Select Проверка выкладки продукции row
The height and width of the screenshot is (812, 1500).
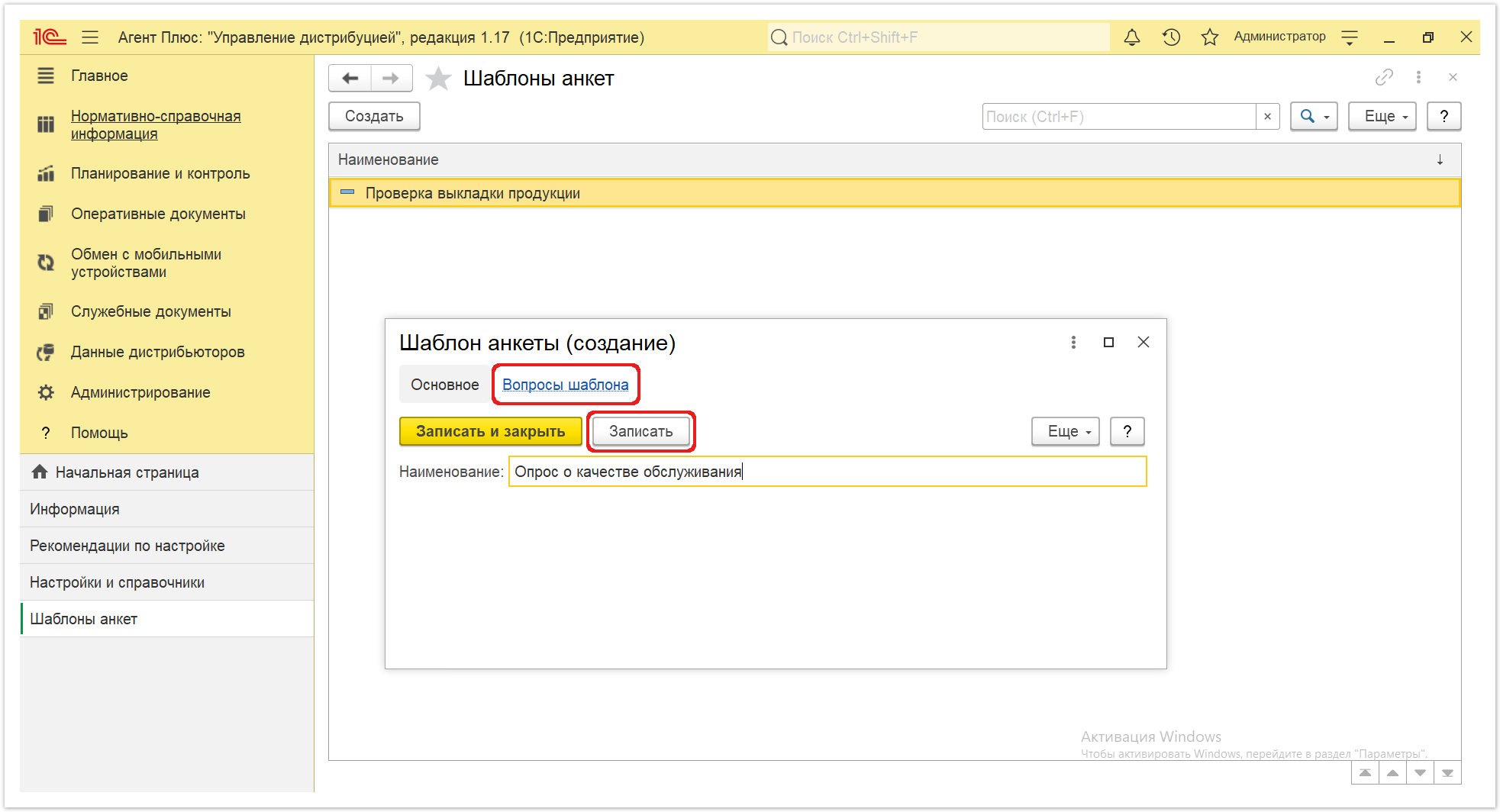895,193
